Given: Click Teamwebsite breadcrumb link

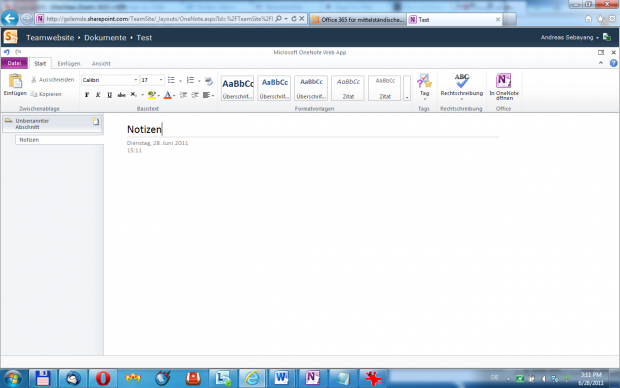Looking at the screenshot, I should pyautogui.click(x=50, y=38).
